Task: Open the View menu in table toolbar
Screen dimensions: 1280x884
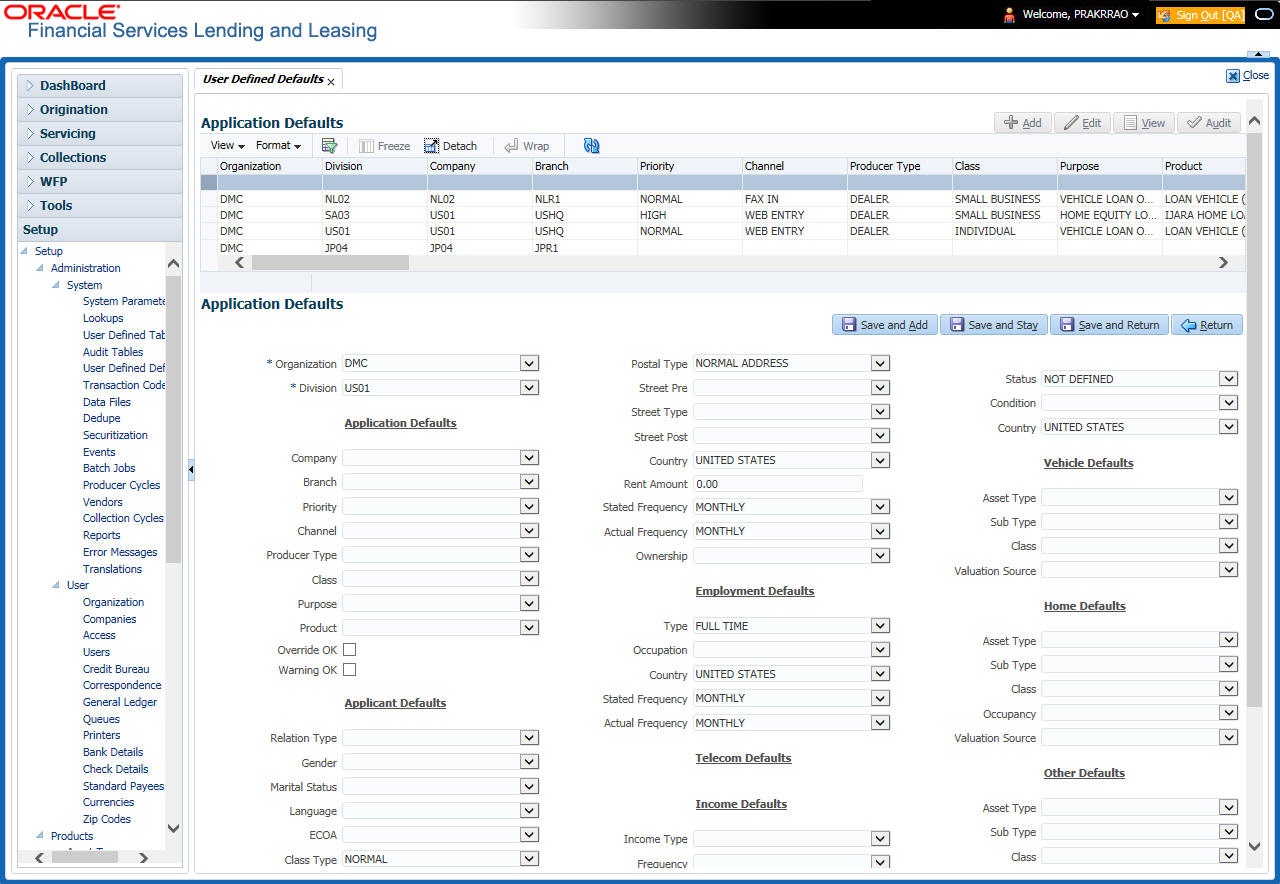Action: click(227, 146)
